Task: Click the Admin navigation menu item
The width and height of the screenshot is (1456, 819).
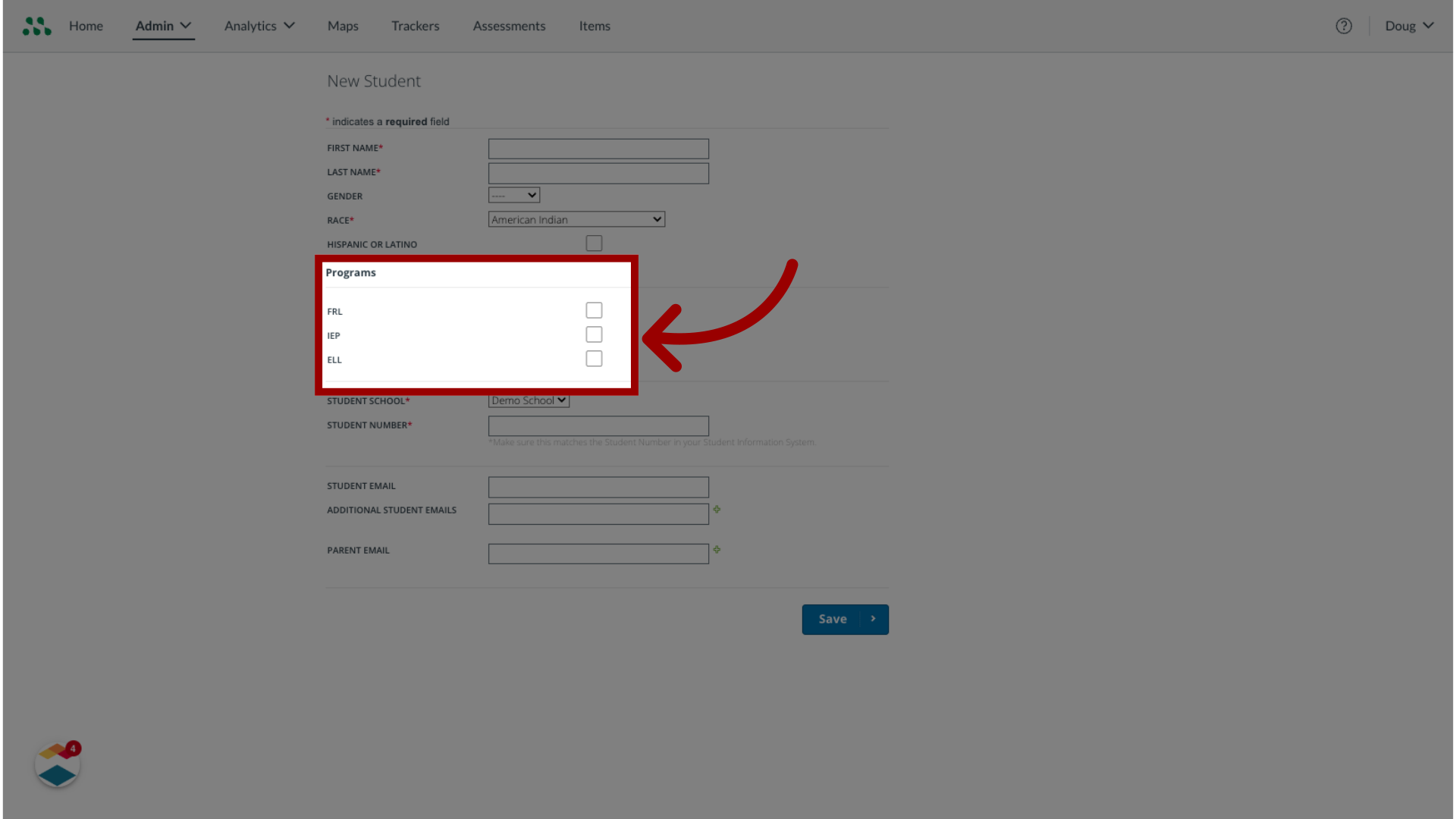Action: pos(154,25)
